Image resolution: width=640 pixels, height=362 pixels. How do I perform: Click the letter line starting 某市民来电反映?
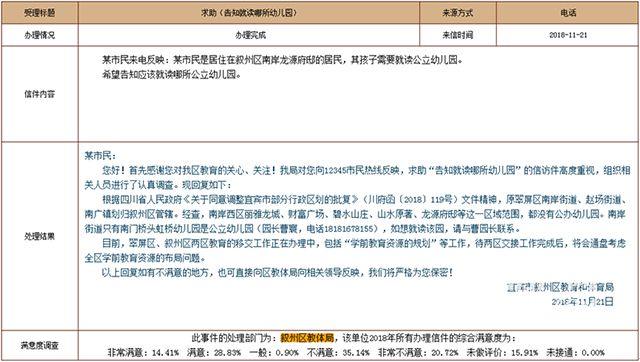click(282, 60)
